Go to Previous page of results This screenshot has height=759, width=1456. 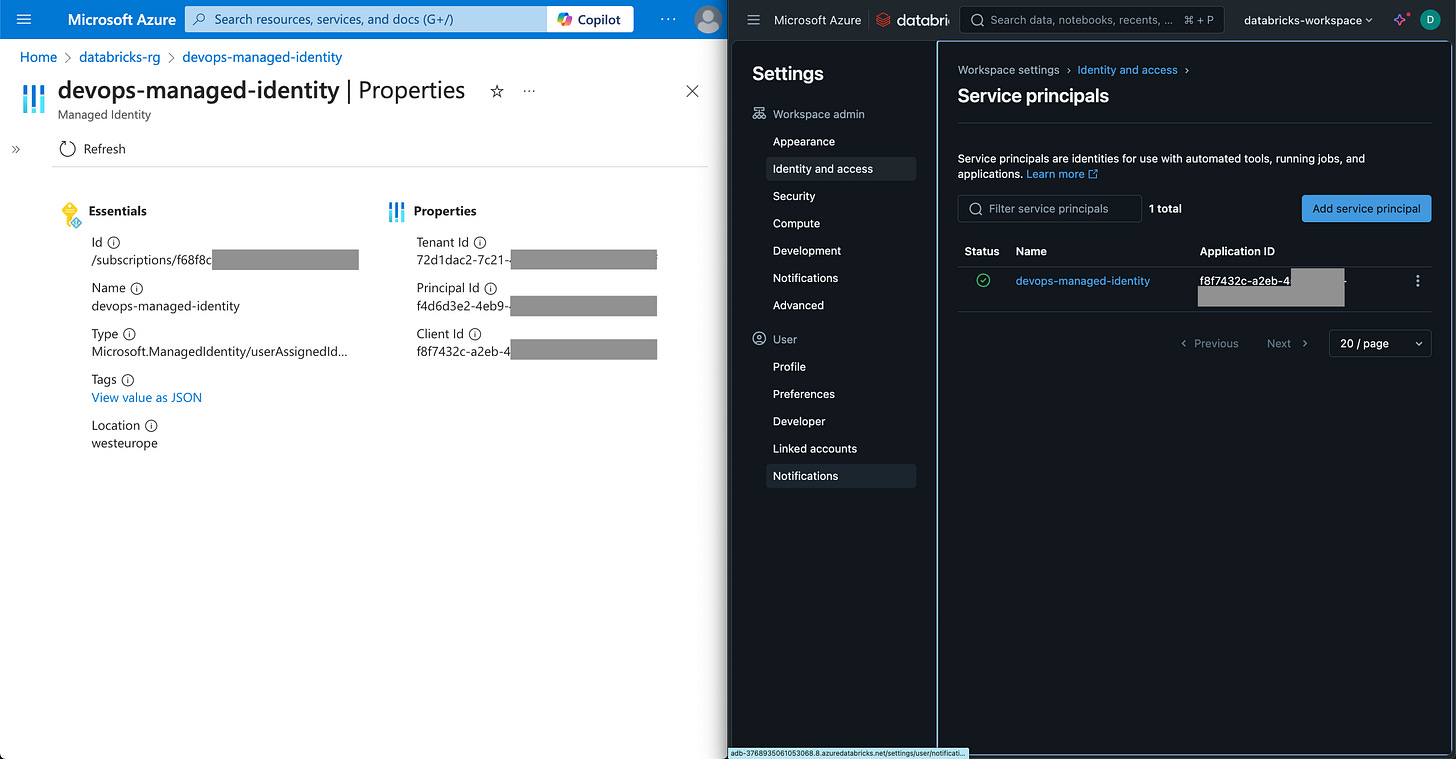pyautogui.click(x=1209, y=343)
